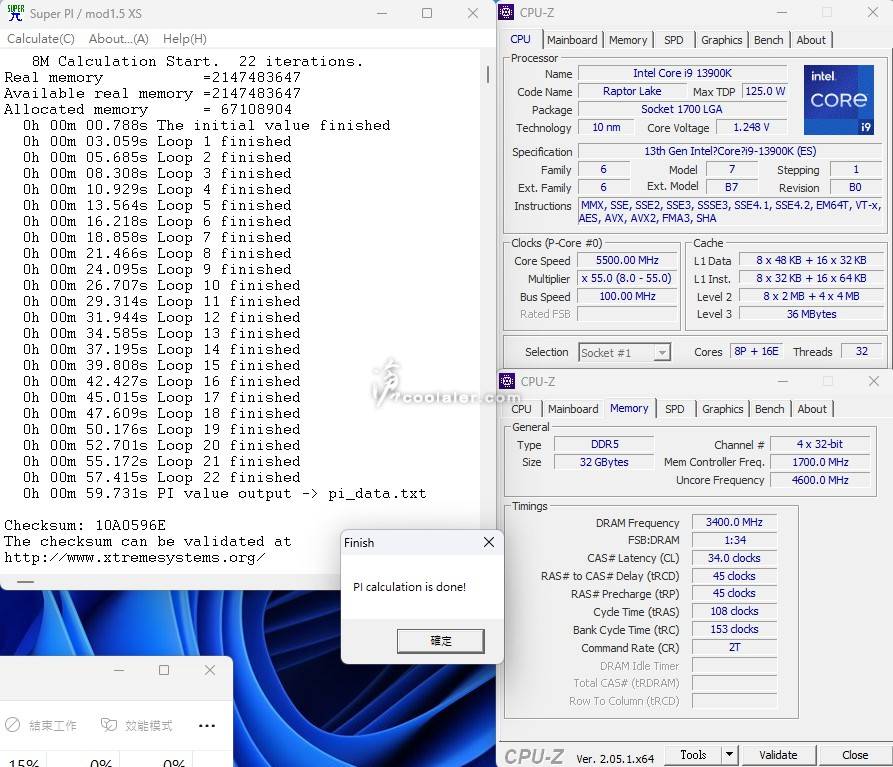Click the CPU-Z icon in the Memory window title bar
Viewport: 893px width, 767px height.
pyautogui.click(x=509, y=381)
